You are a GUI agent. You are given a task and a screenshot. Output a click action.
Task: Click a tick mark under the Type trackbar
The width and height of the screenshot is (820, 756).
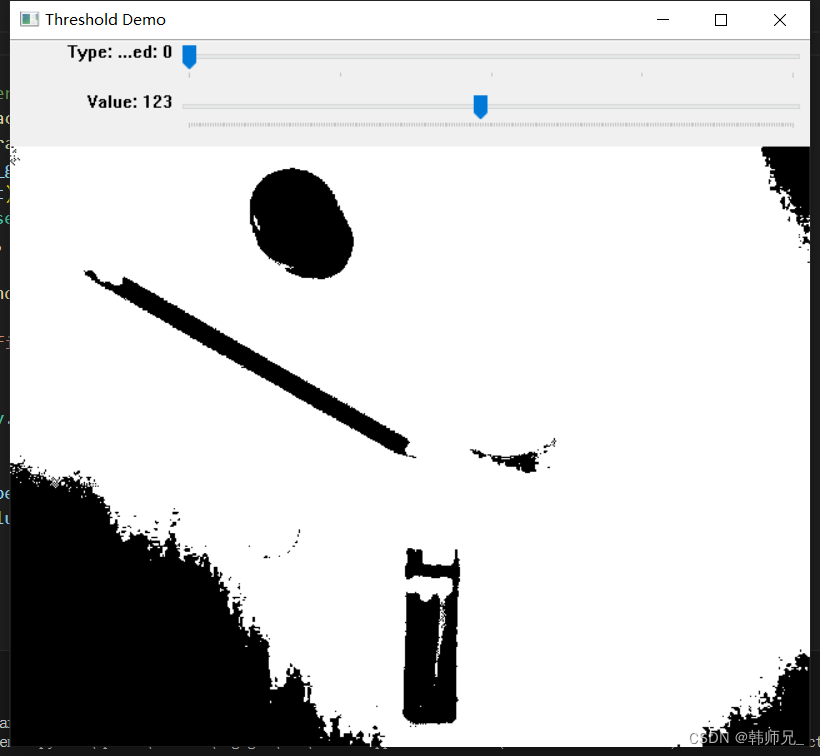pyautogui.click(x=340, y=75)
